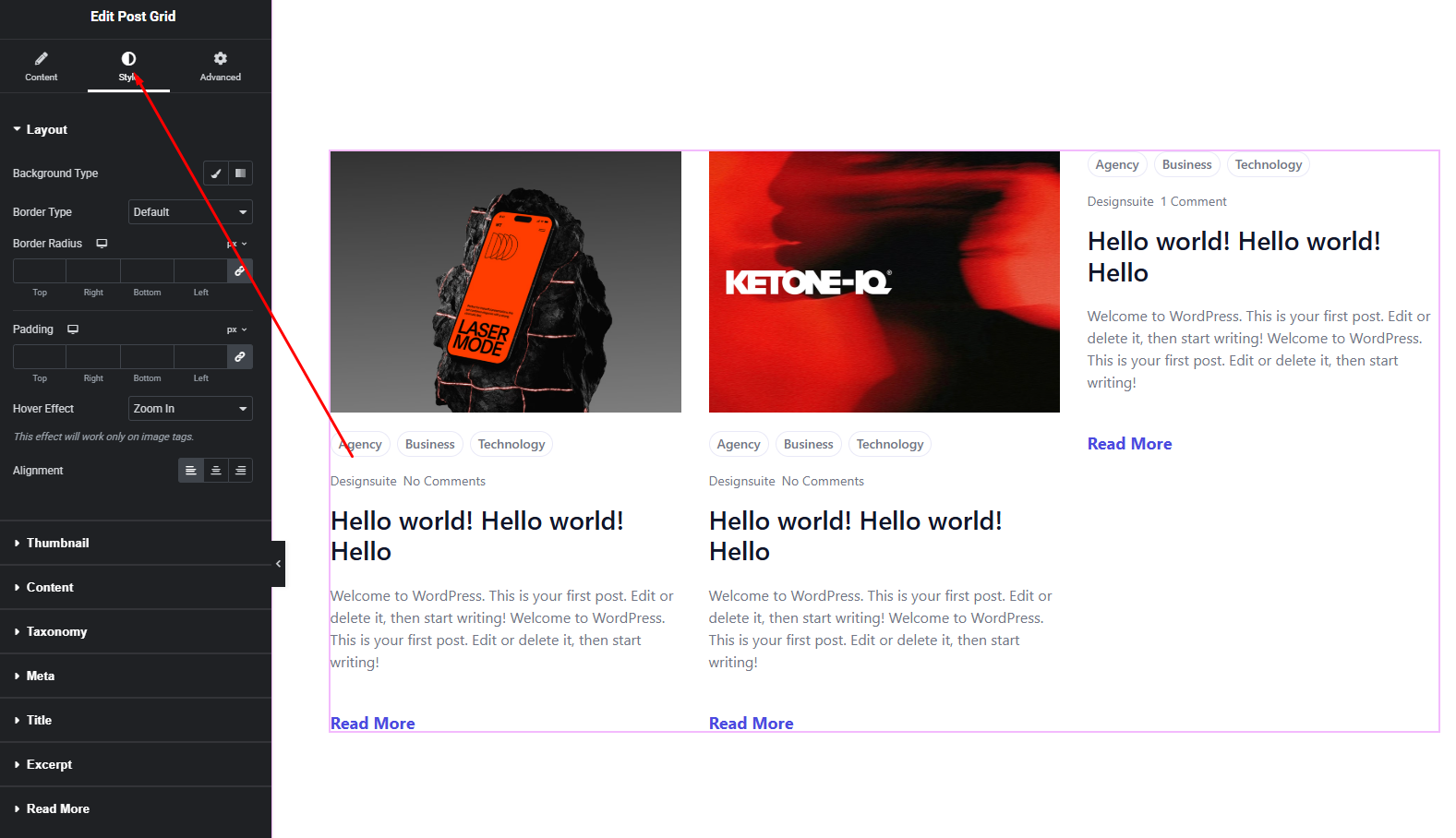Toggle linked values for Padding
This screenshot has width=1456, height=838.
point(239,357)
